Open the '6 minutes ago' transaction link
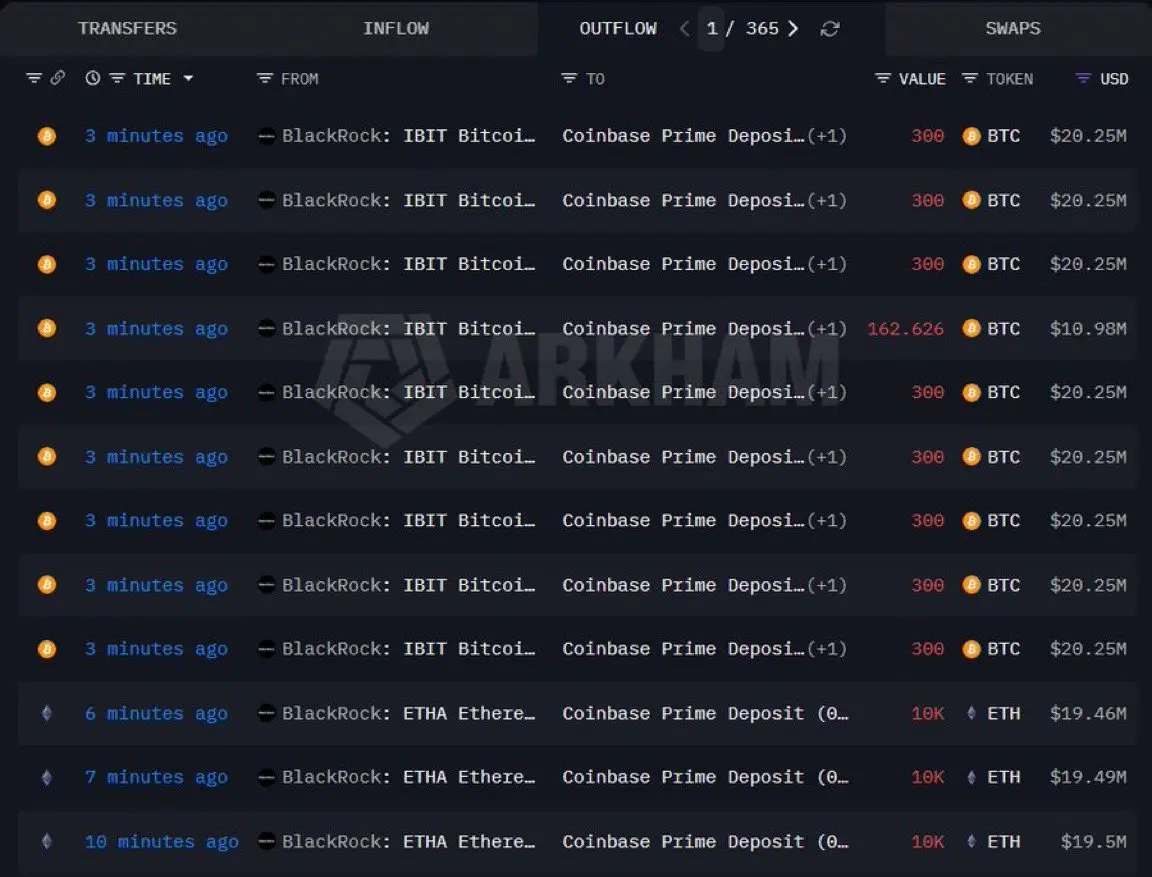Screen dimensions: 1152x877 (156, 714)
